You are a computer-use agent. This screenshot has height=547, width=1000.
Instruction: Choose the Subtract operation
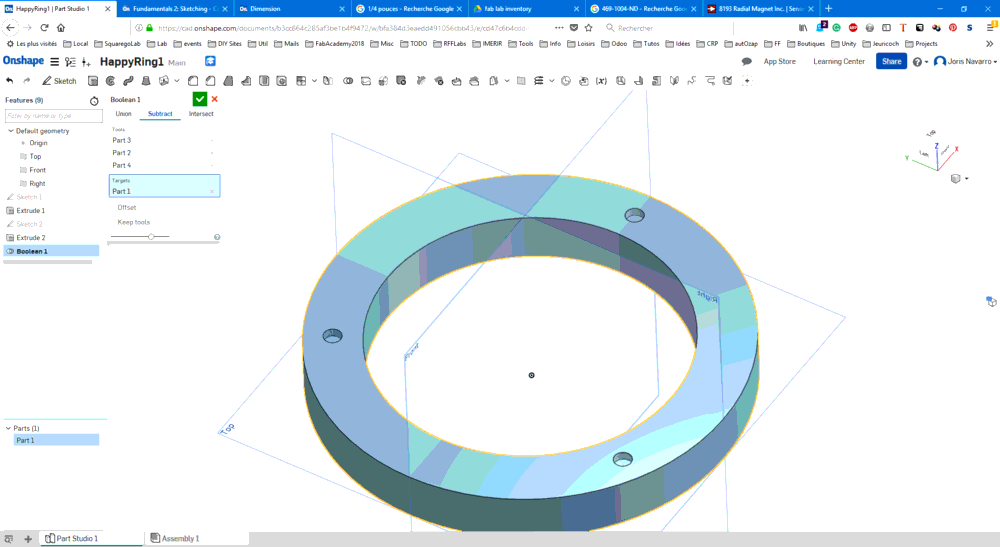(160, 113)
